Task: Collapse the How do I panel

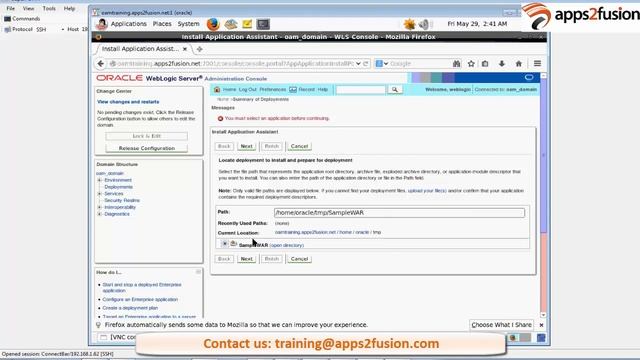Action: [x=198, y=272]
